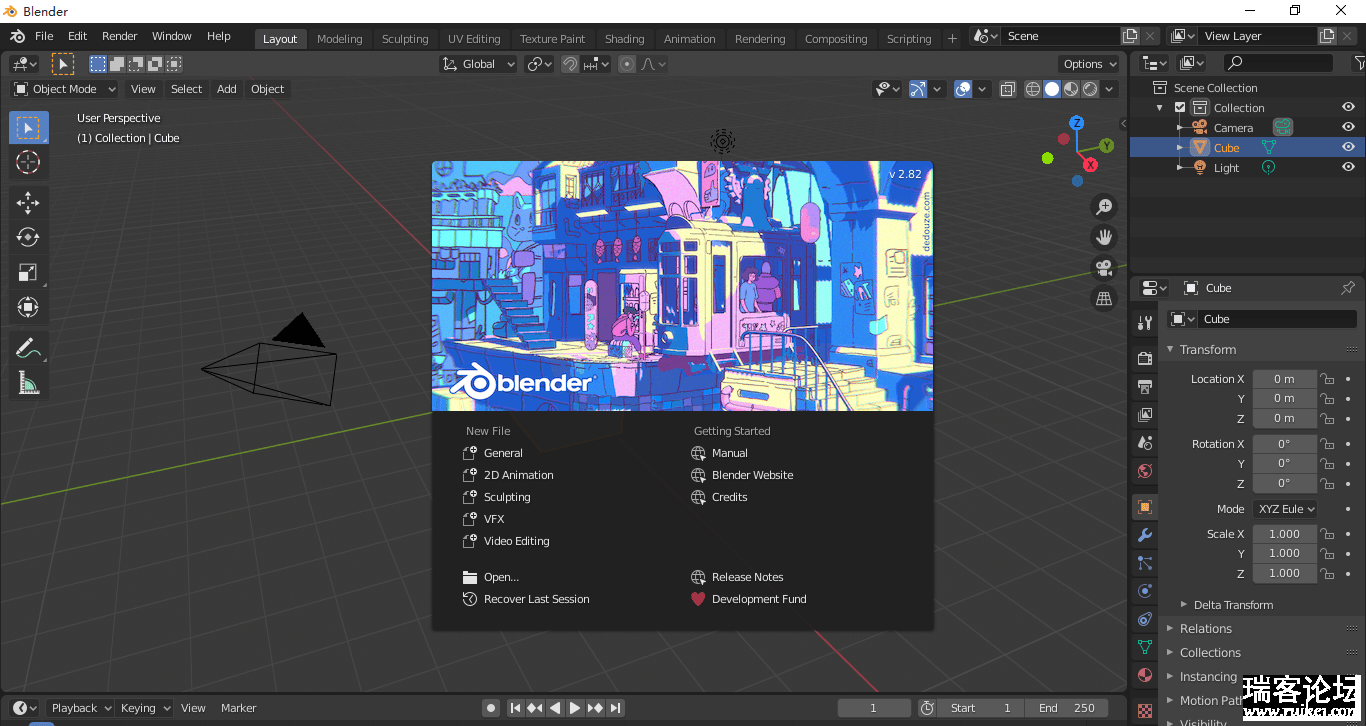Viewport: 1366px width, 726px height.
Task: Toggle Light visibility eye in outliner
Action: [x=1348, y=167]
